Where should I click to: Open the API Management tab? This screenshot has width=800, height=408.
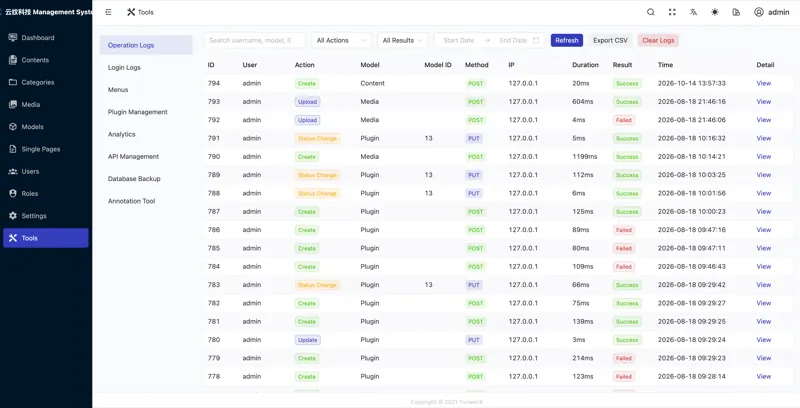[146, 157]
